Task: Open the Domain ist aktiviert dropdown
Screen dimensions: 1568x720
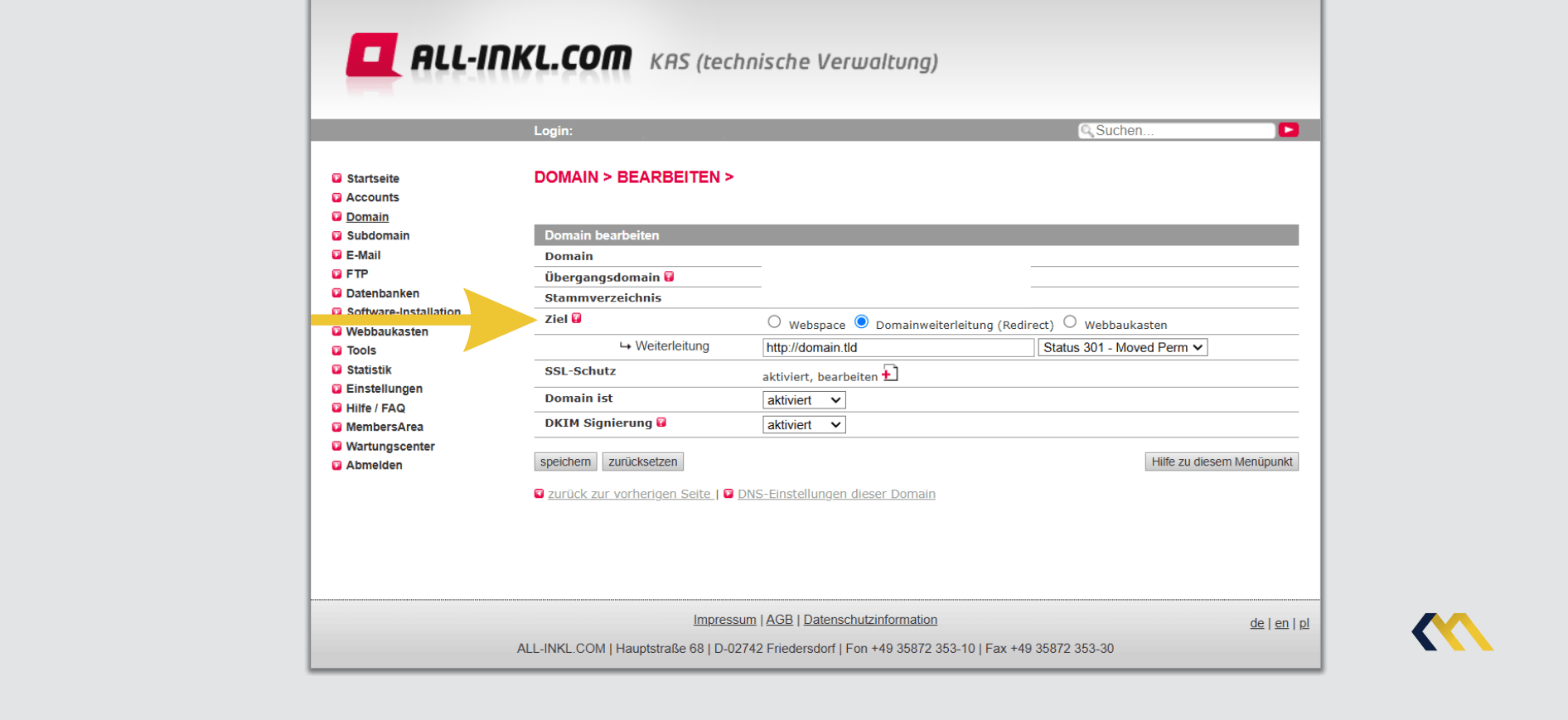Action: pyautogui.click(x=804, y=400)
